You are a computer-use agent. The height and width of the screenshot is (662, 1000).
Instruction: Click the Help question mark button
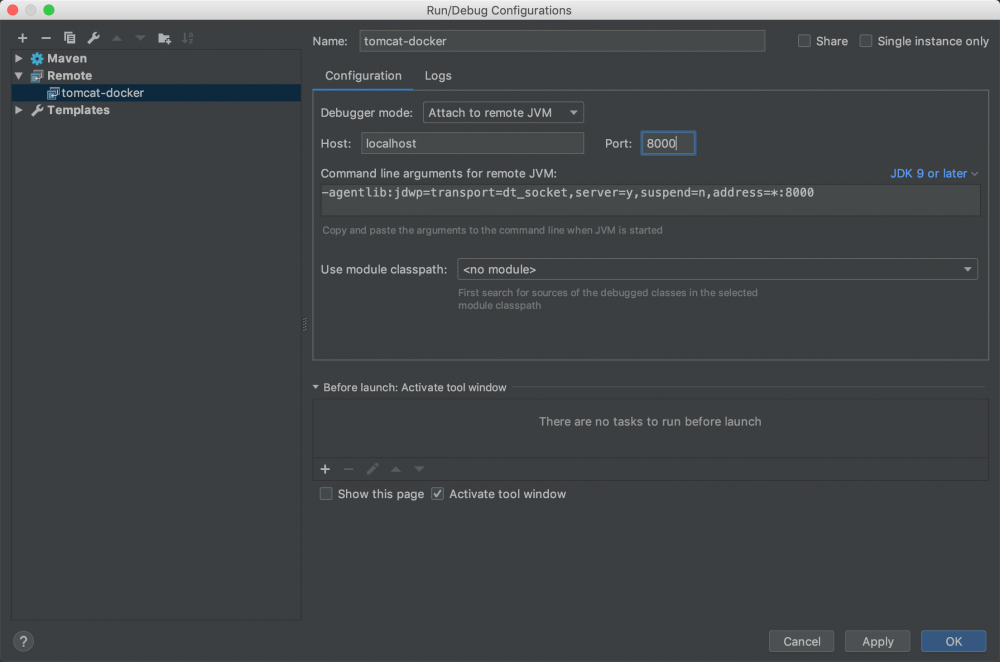coord(24,641)
